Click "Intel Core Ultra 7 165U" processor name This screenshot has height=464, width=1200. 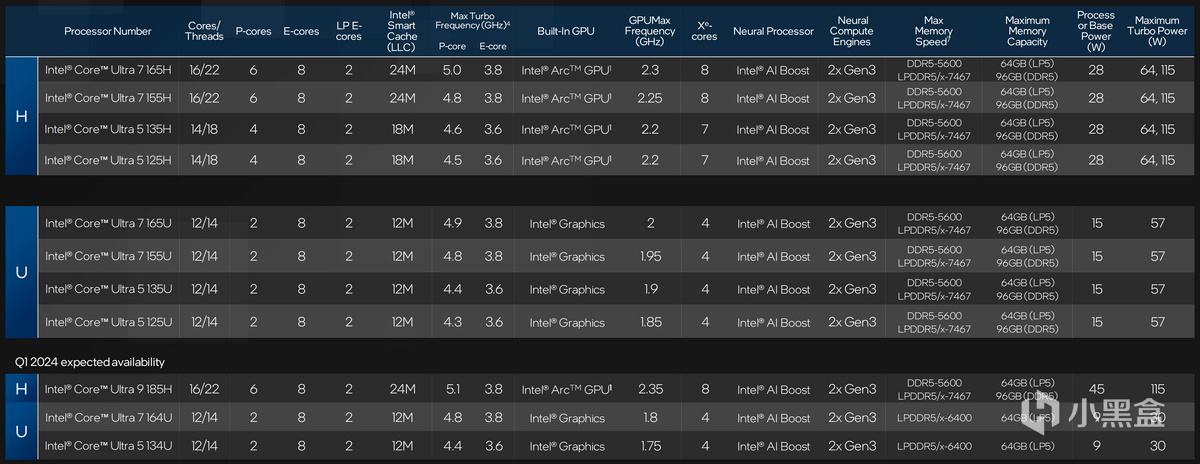pyautogui.click(x=109, y=224)
